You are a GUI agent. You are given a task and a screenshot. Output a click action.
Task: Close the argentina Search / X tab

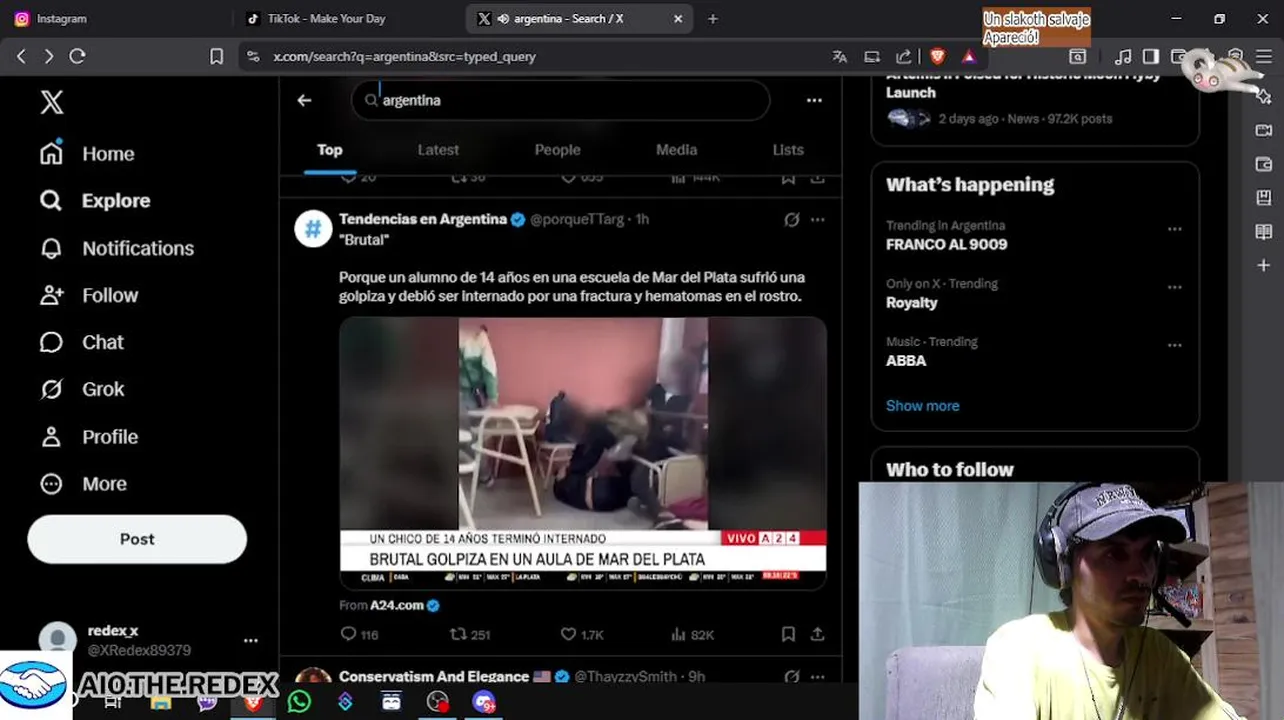[678, 18]
